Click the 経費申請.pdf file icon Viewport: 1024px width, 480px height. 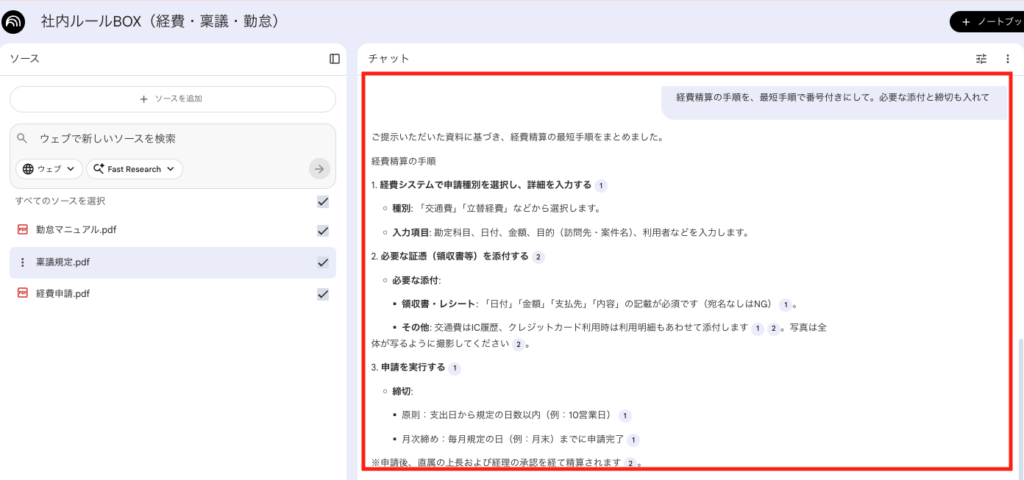(22, 294)
